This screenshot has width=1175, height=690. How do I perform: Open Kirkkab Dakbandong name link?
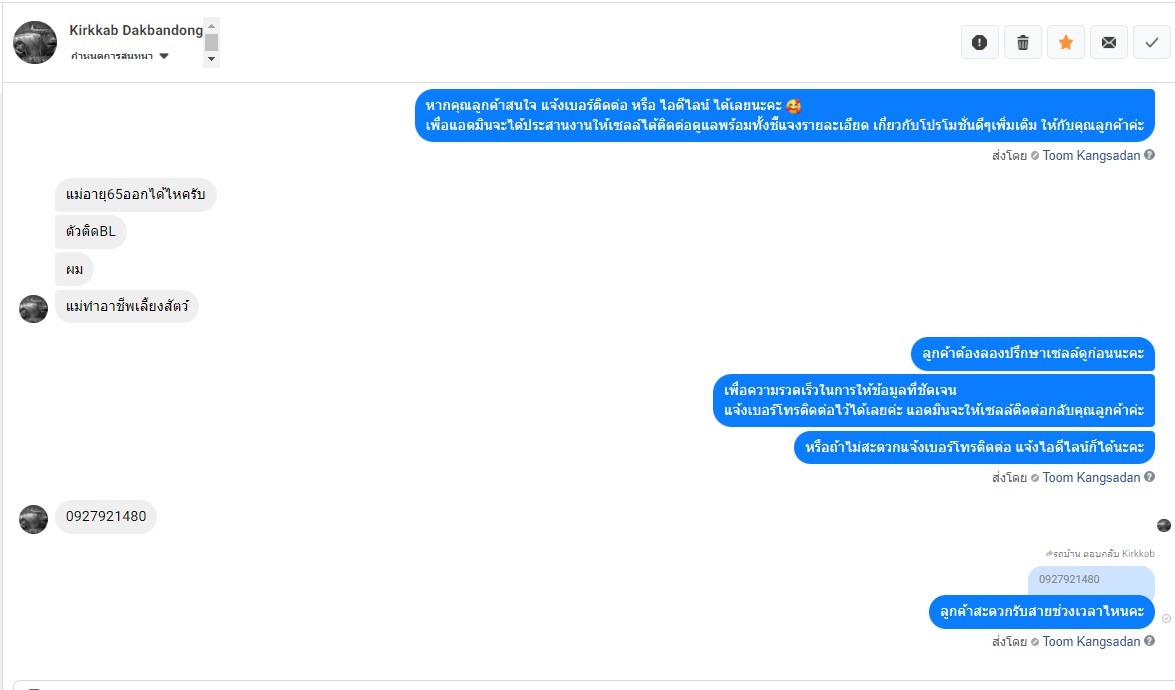click(136, 30)
